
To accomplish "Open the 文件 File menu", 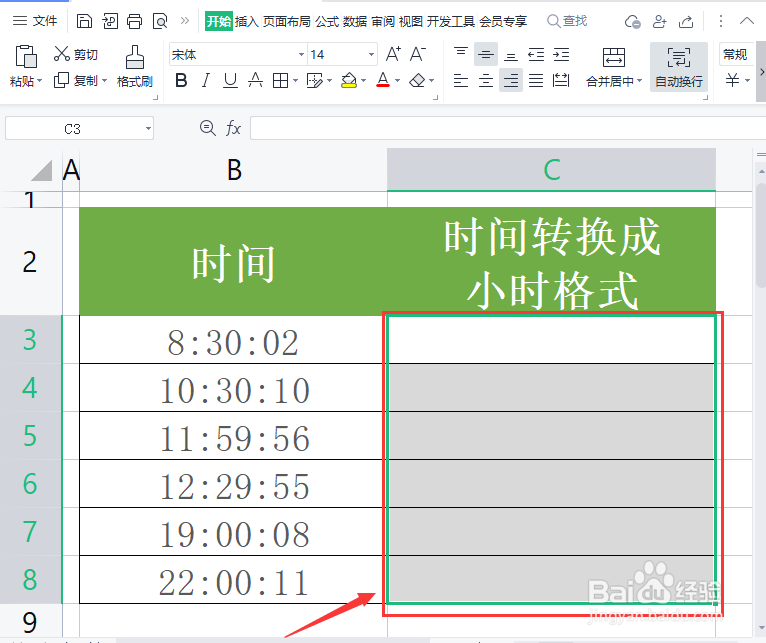I will (x=35, y=21).
